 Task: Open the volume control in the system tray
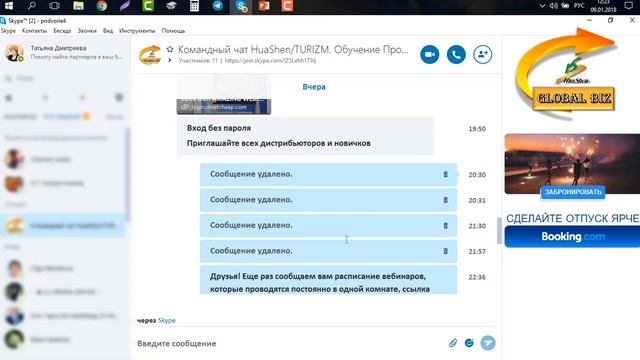[x=553, y=6]
